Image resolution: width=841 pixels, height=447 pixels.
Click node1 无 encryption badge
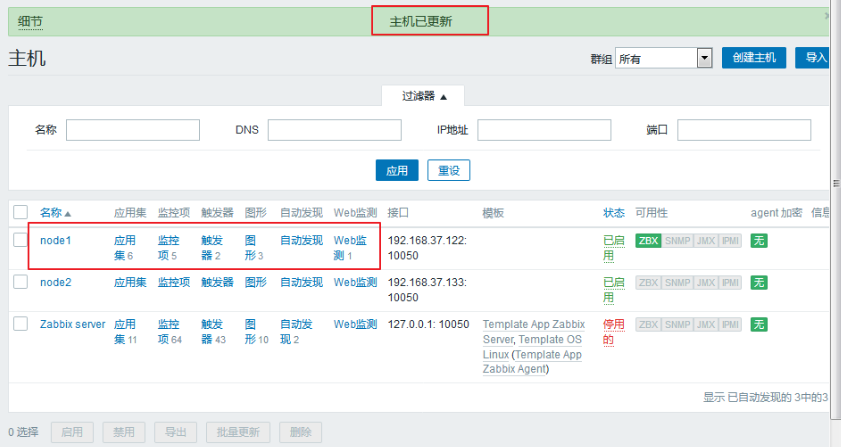[758, 240]
